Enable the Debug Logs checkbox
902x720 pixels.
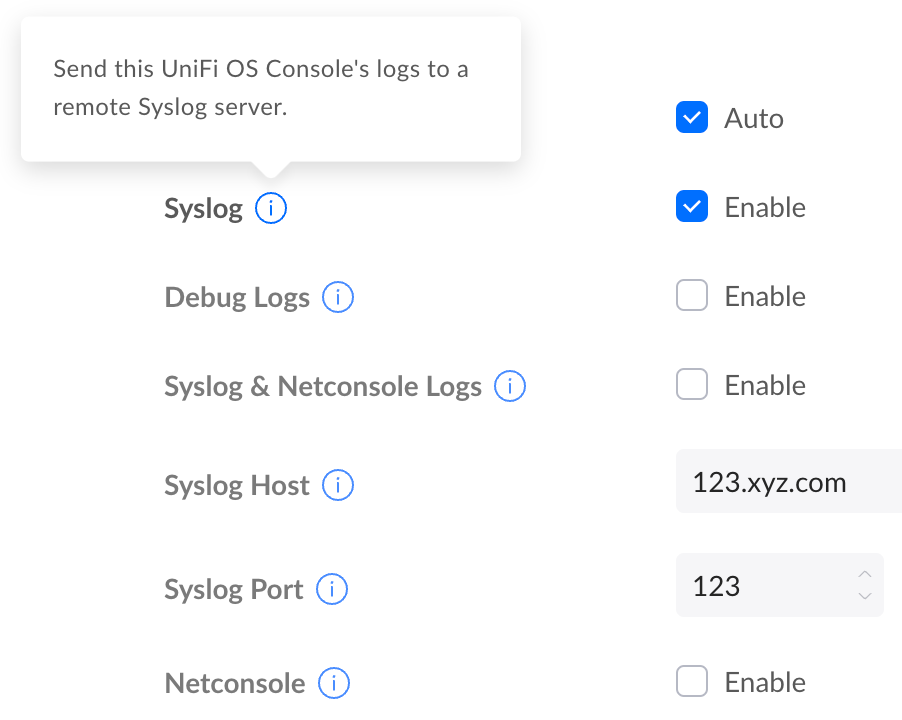pyautogui.click(x=692, y=296)
